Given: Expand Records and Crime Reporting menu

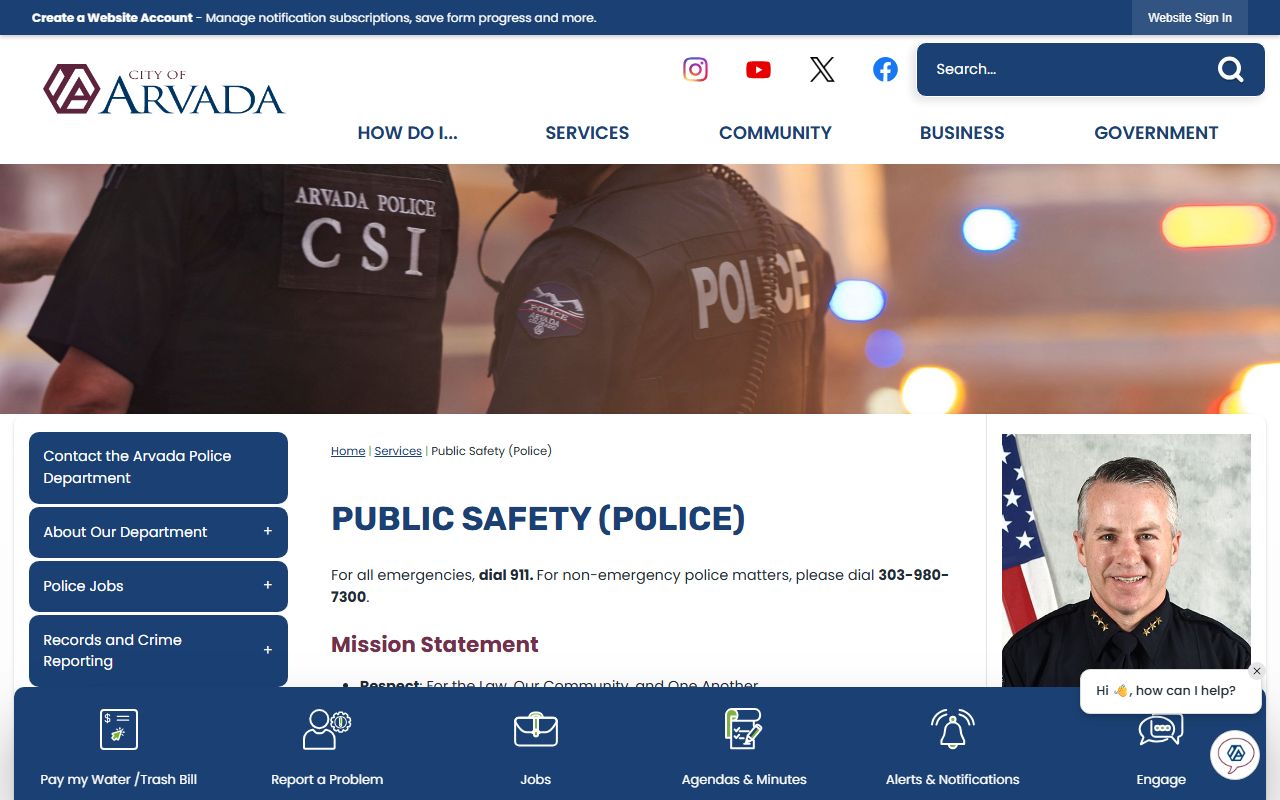Looking at the screenshot, I should [x=267, y=651].
